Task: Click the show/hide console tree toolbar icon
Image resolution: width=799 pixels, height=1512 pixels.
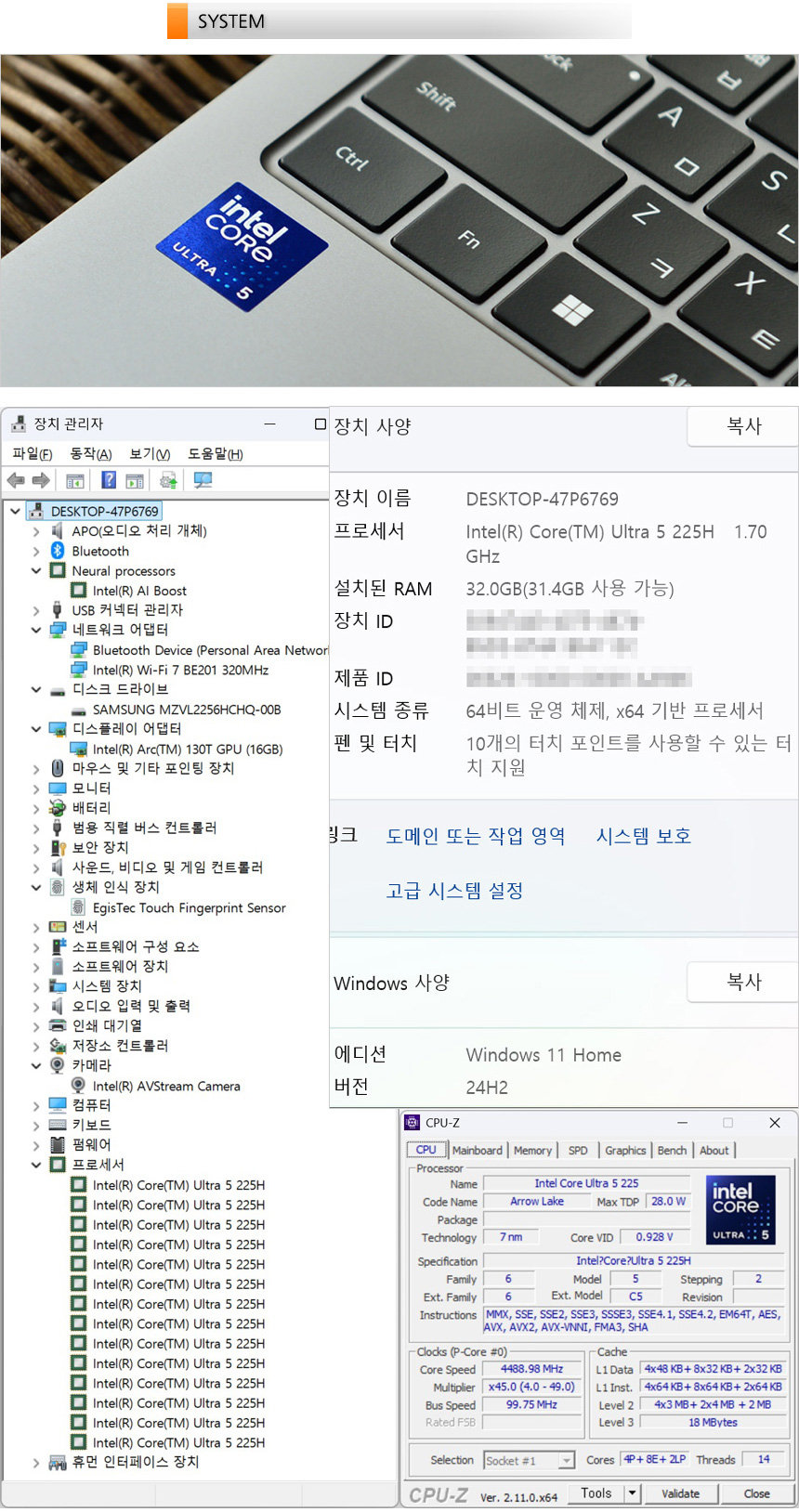Action: tap(75, 480)
